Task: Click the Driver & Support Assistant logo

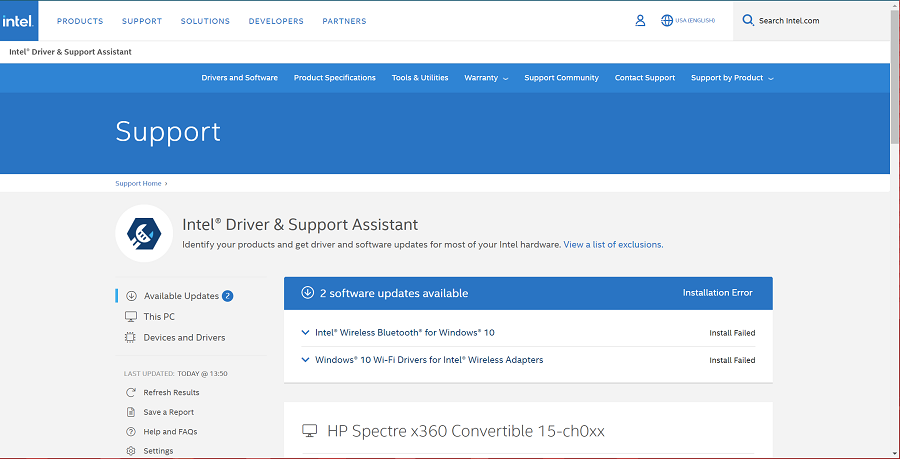Action: (144, 233)
